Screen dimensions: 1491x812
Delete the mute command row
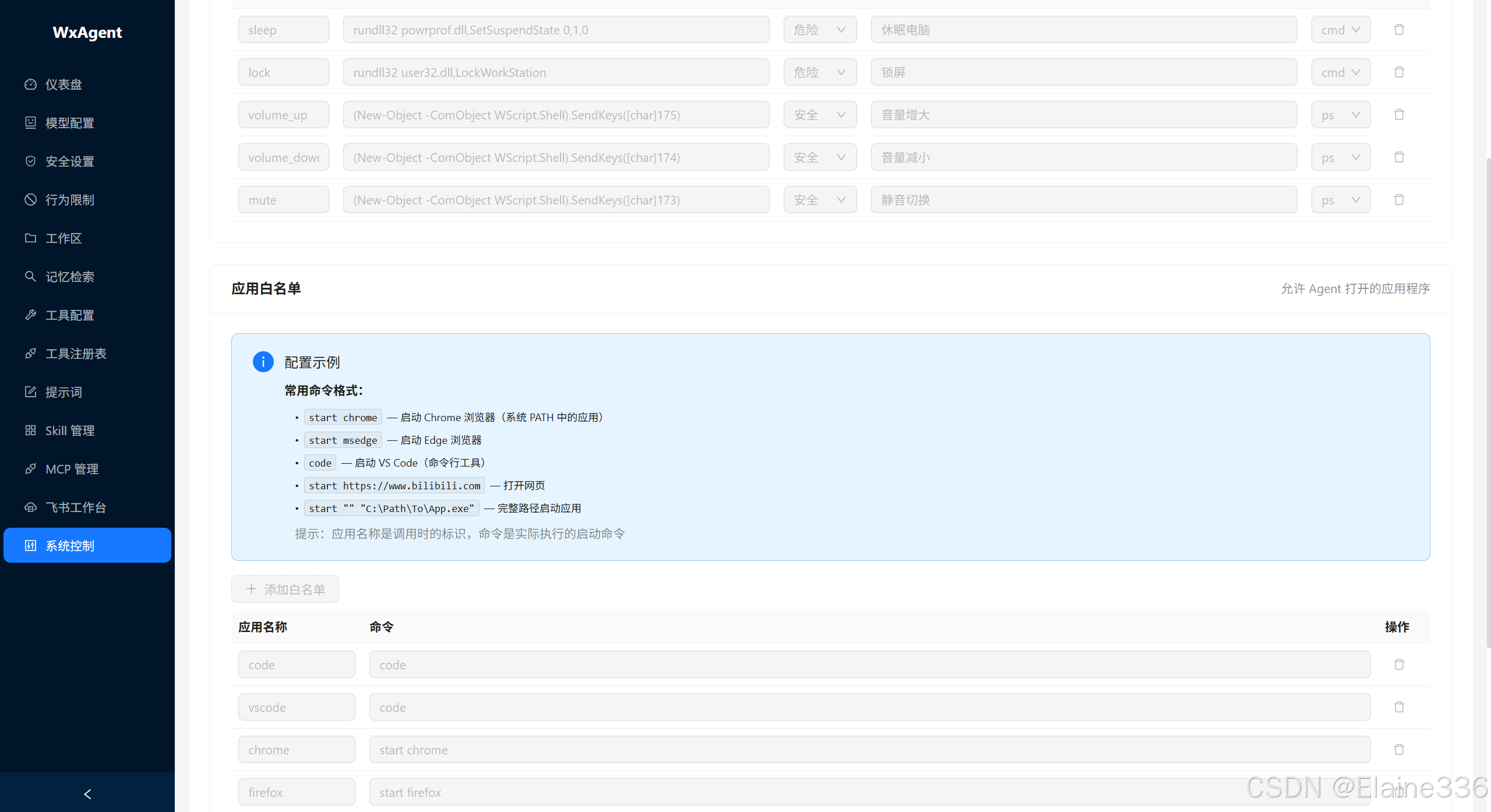(1399, 200)
